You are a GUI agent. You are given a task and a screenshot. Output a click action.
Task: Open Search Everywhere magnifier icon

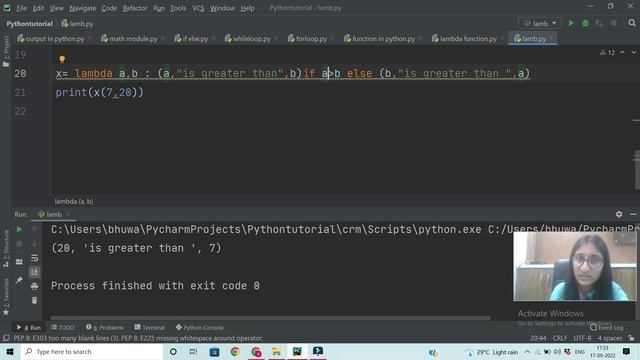[632, 23]
